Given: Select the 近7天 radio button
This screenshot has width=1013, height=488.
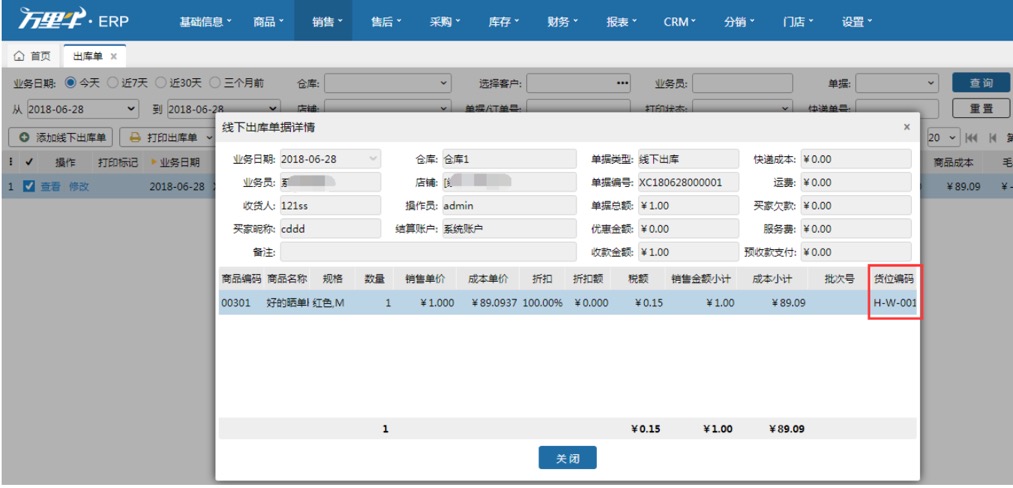Looking at the screenshot, I should [x=112, y=83].
